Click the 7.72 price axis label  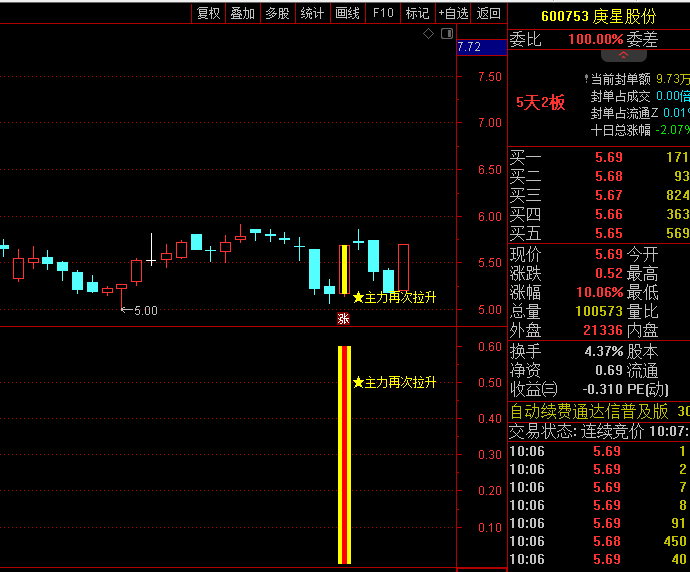coord(481,47)
